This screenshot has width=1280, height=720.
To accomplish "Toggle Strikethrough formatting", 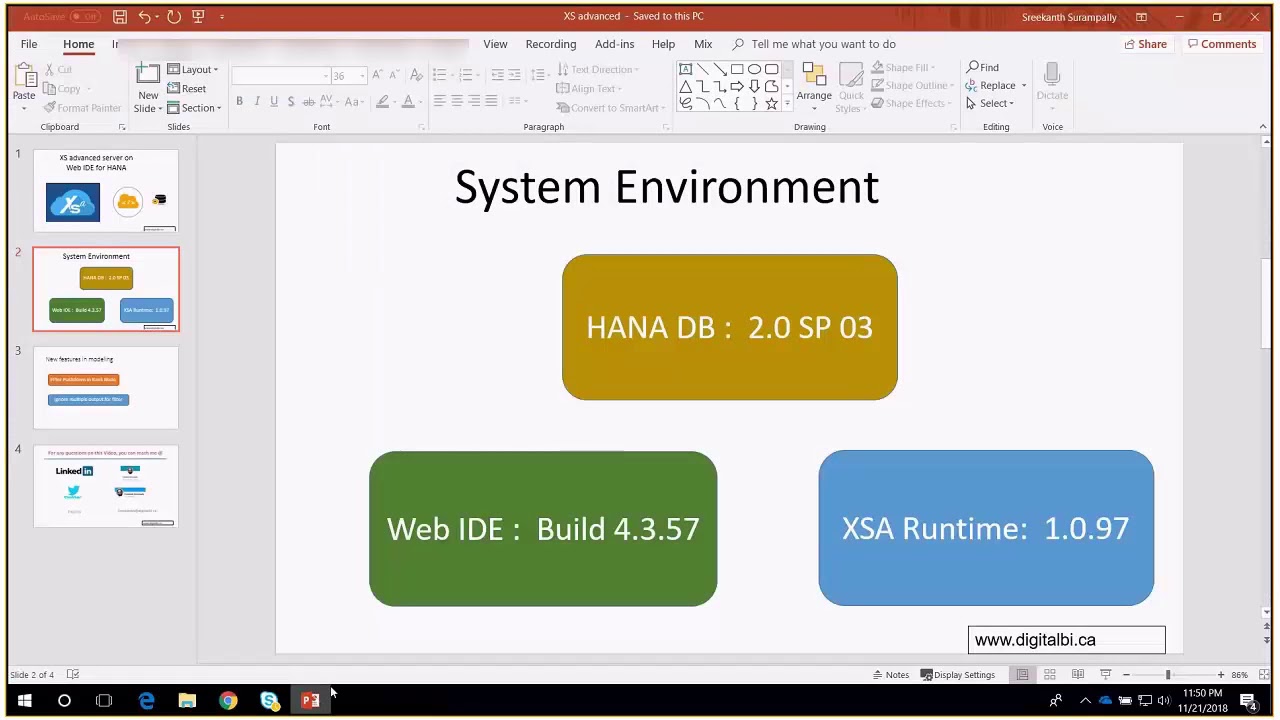I will pos(308,101).
